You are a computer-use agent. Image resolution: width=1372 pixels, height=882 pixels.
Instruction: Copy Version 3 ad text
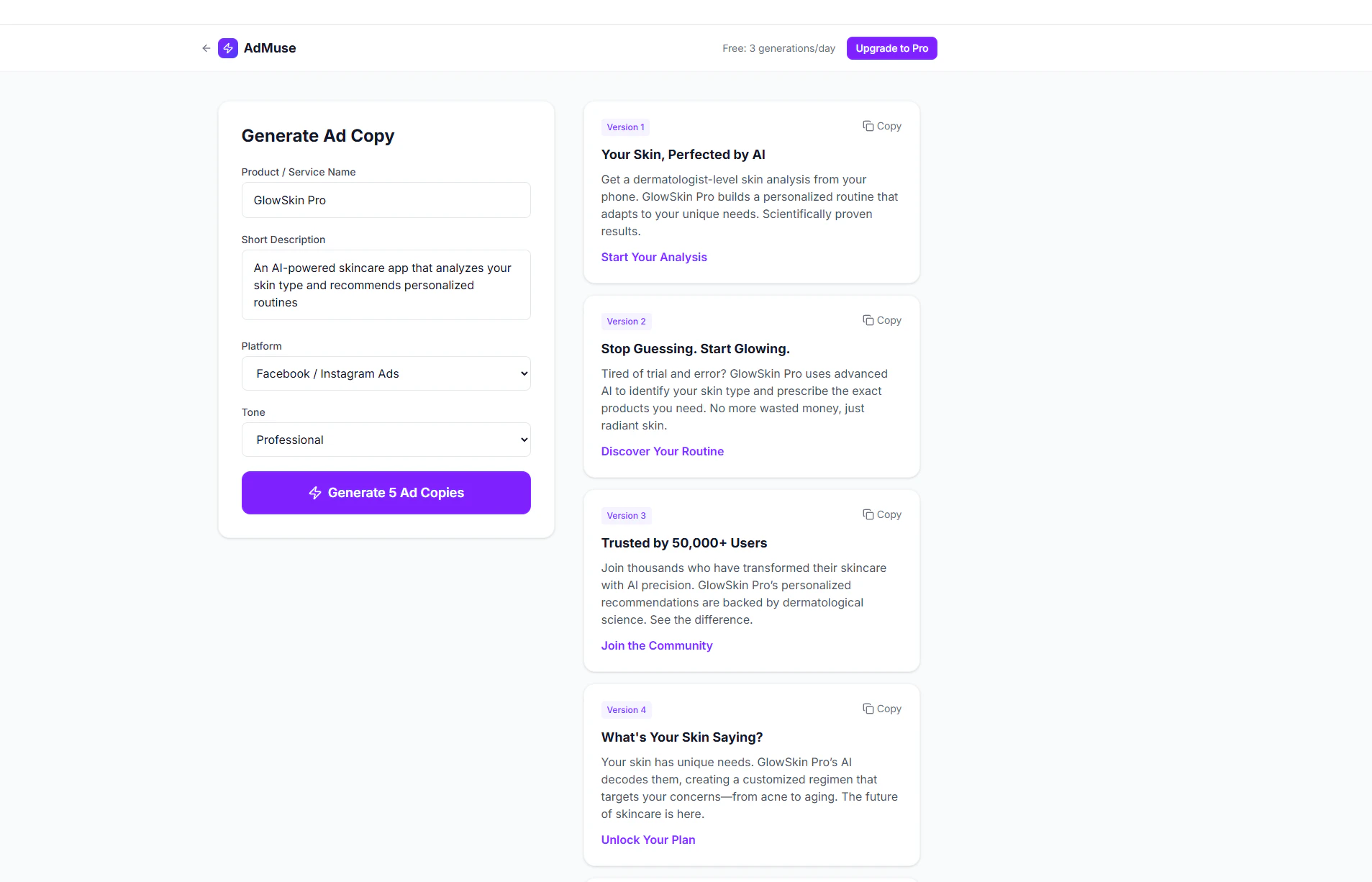[x=882, y=514]
